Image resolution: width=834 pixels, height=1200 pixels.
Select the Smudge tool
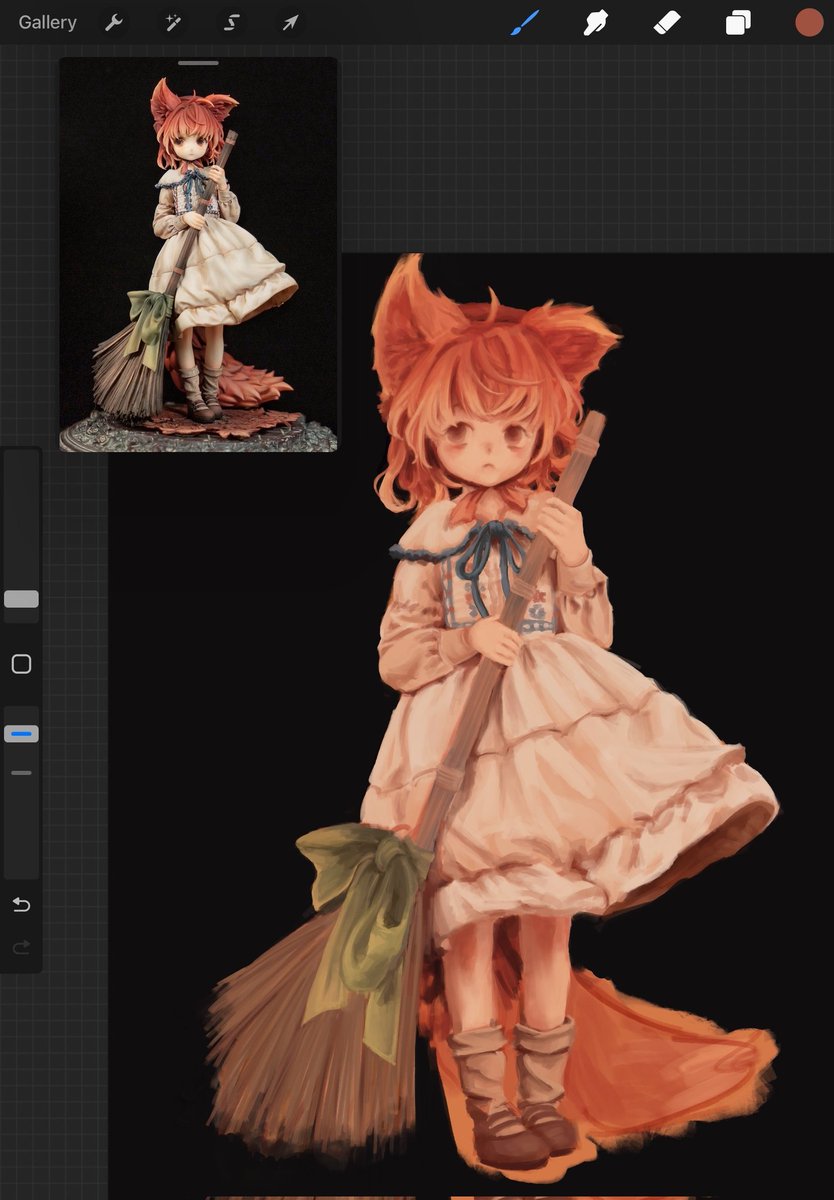pos(596,22)
